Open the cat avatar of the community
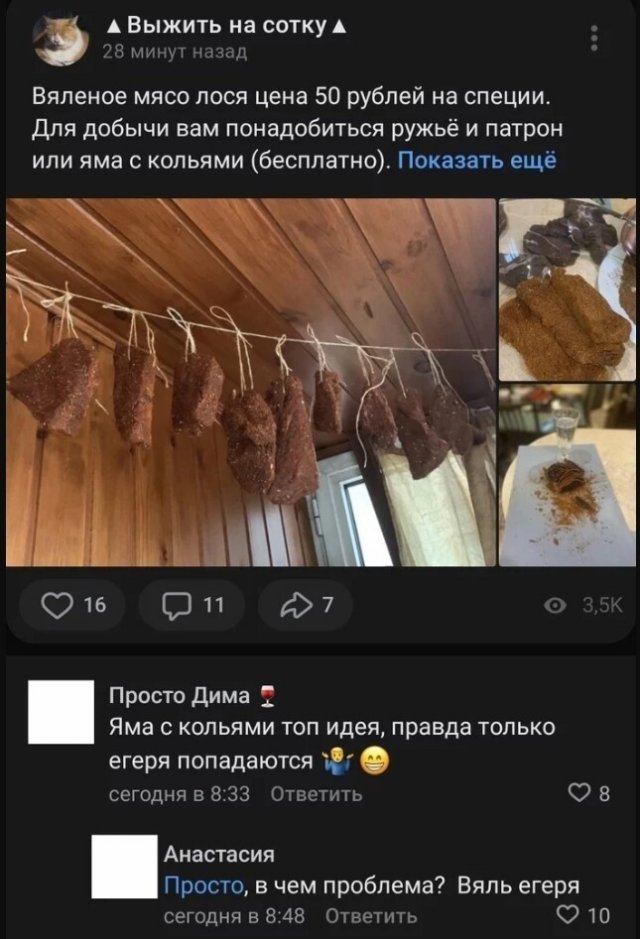Image resolution: width=640 pixels, height=939 pixels. tap(61, 39)
